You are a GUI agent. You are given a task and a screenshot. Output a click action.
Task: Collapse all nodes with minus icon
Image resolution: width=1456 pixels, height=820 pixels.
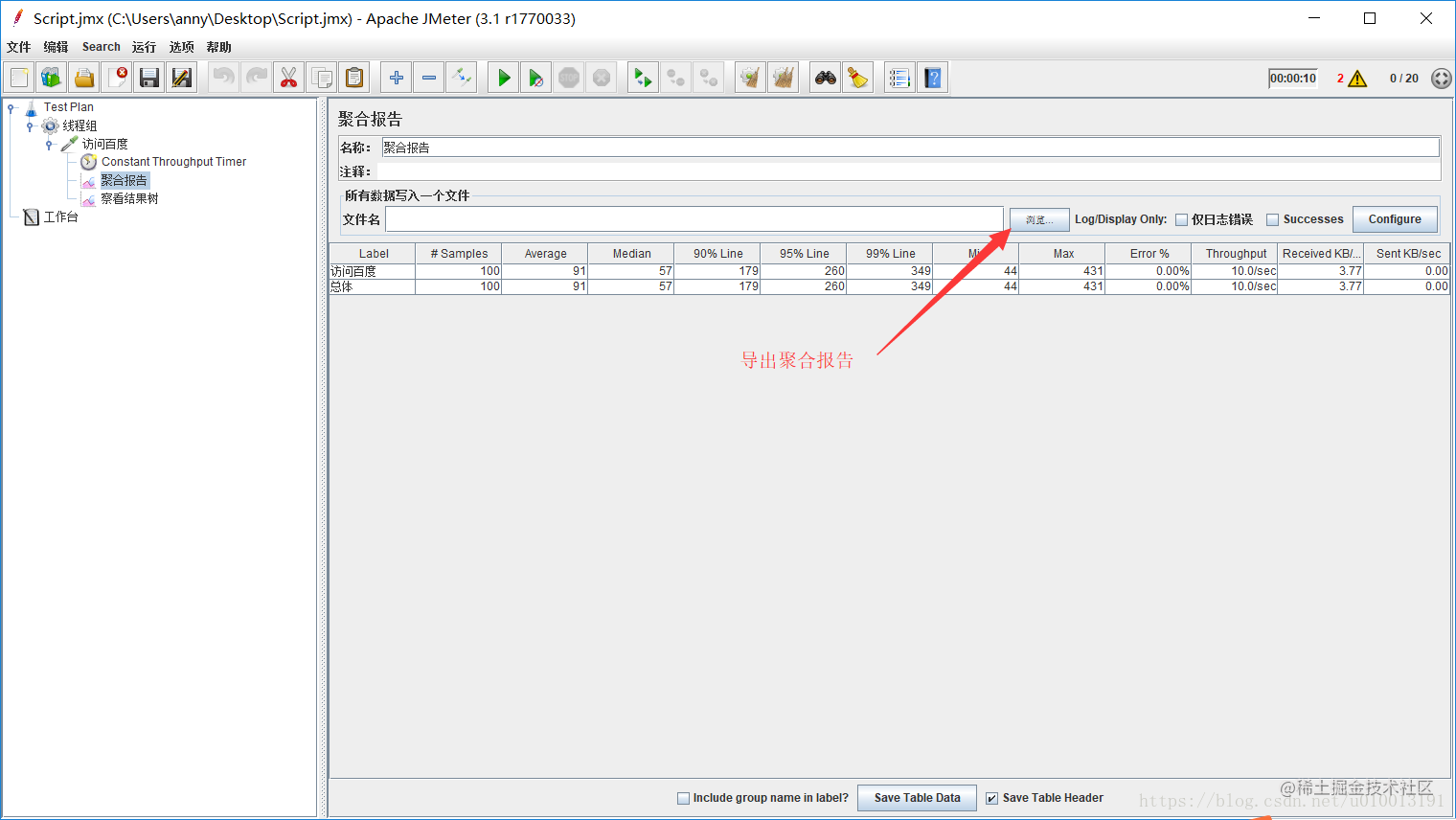(429, 78)
